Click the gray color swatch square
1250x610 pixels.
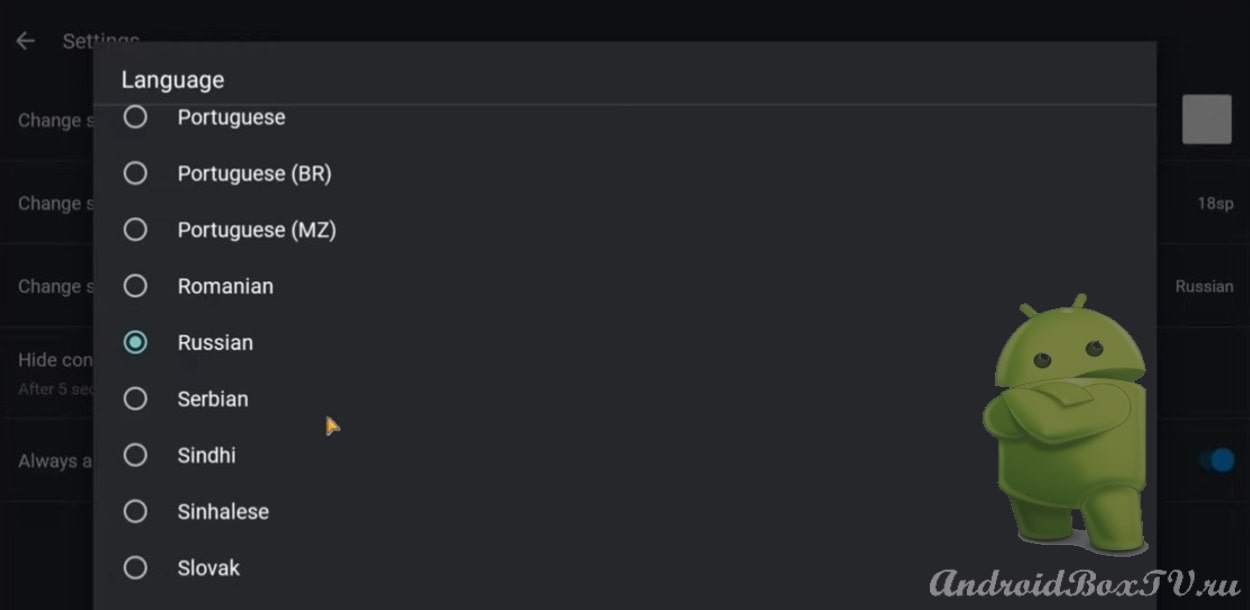point(1207,120)
